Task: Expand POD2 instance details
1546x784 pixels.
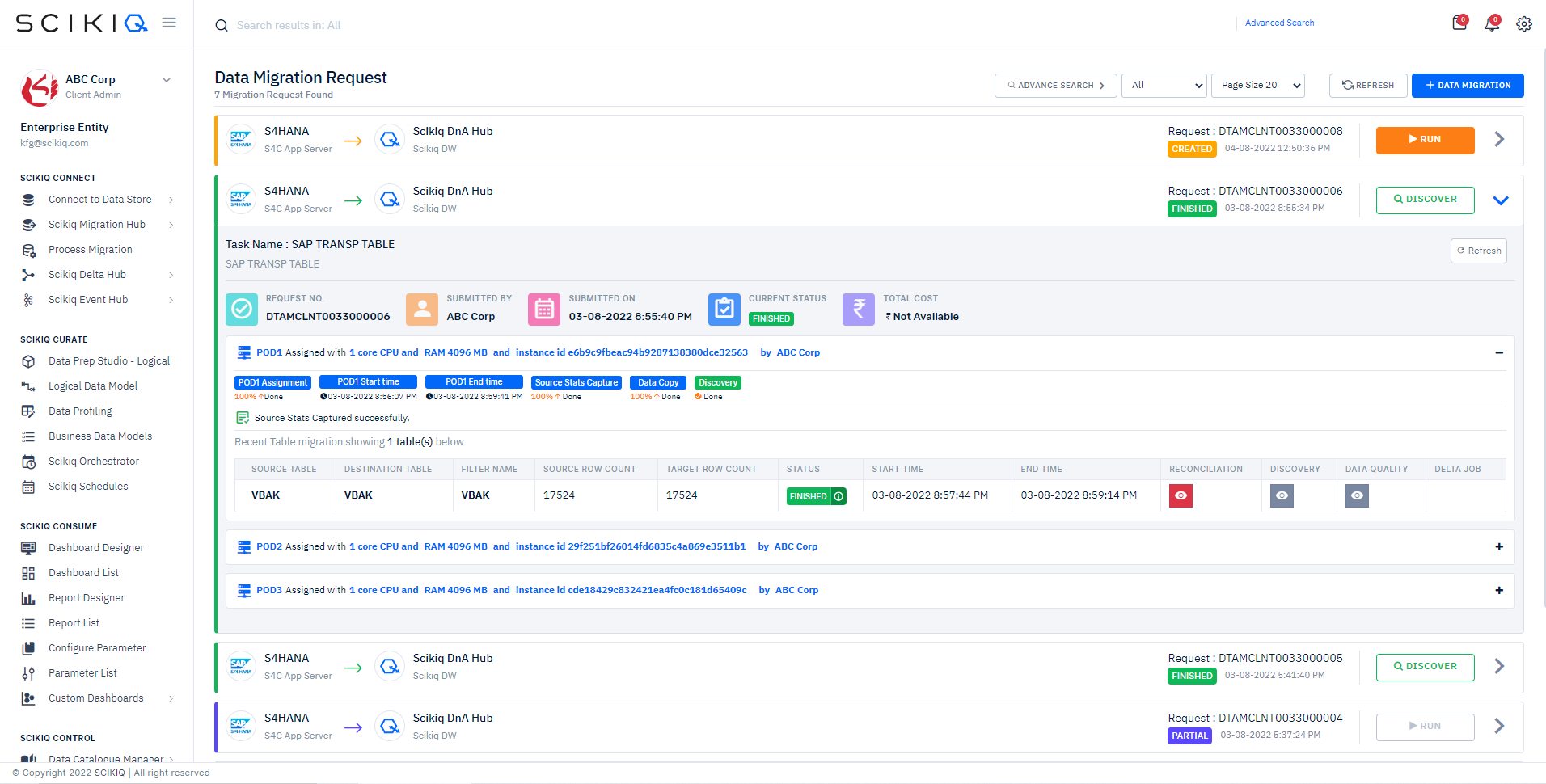Action: coord(1499,546)
